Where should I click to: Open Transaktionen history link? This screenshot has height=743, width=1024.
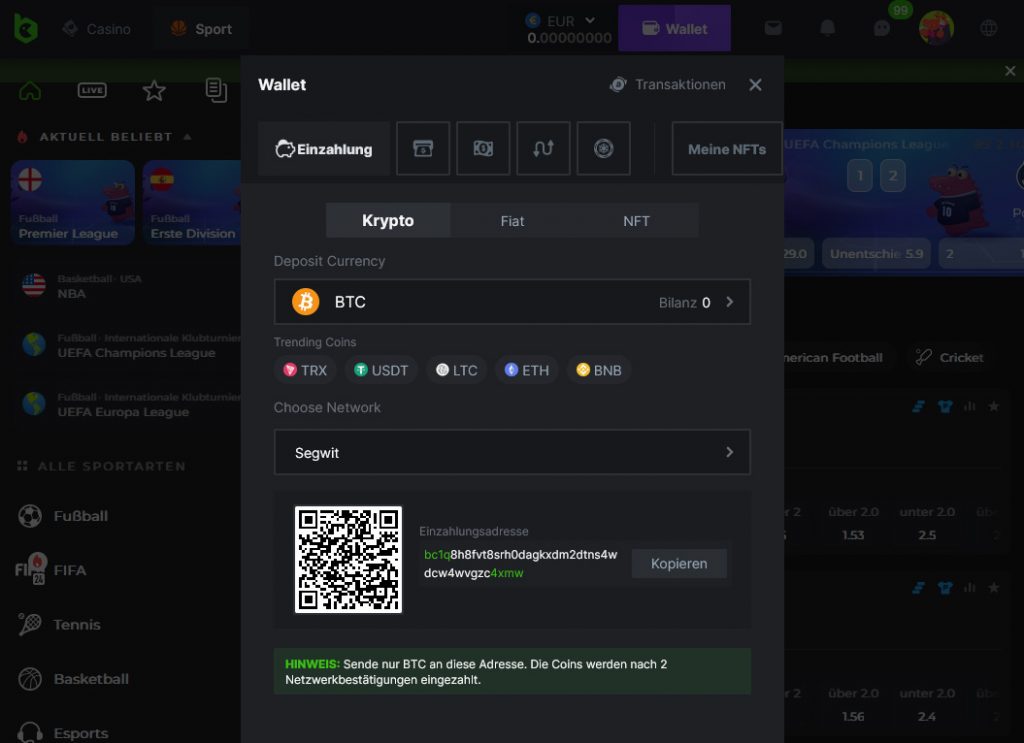coord(667,84)
